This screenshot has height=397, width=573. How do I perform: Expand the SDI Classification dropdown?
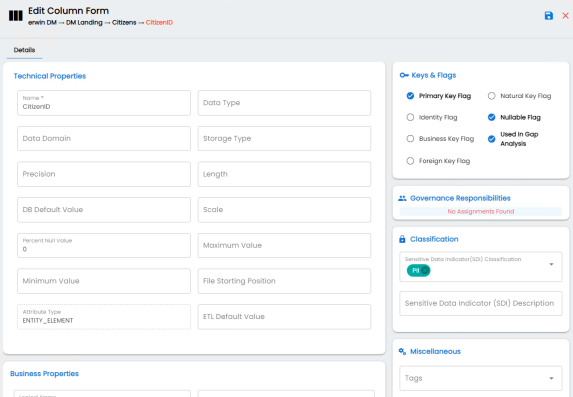tap(551, 264)
